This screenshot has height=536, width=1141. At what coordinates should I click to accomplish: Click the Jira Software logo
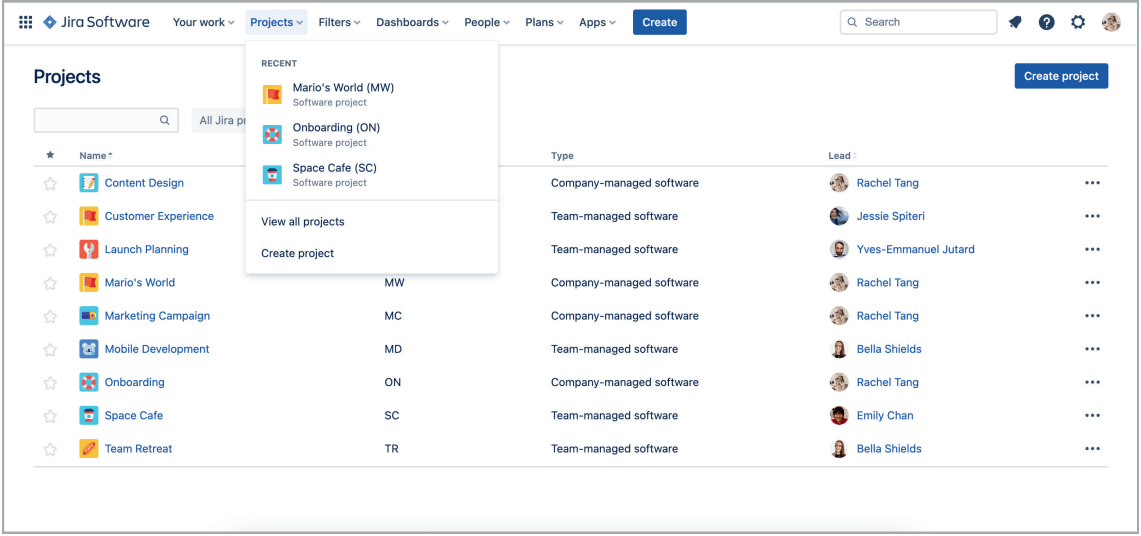point(96,22)
